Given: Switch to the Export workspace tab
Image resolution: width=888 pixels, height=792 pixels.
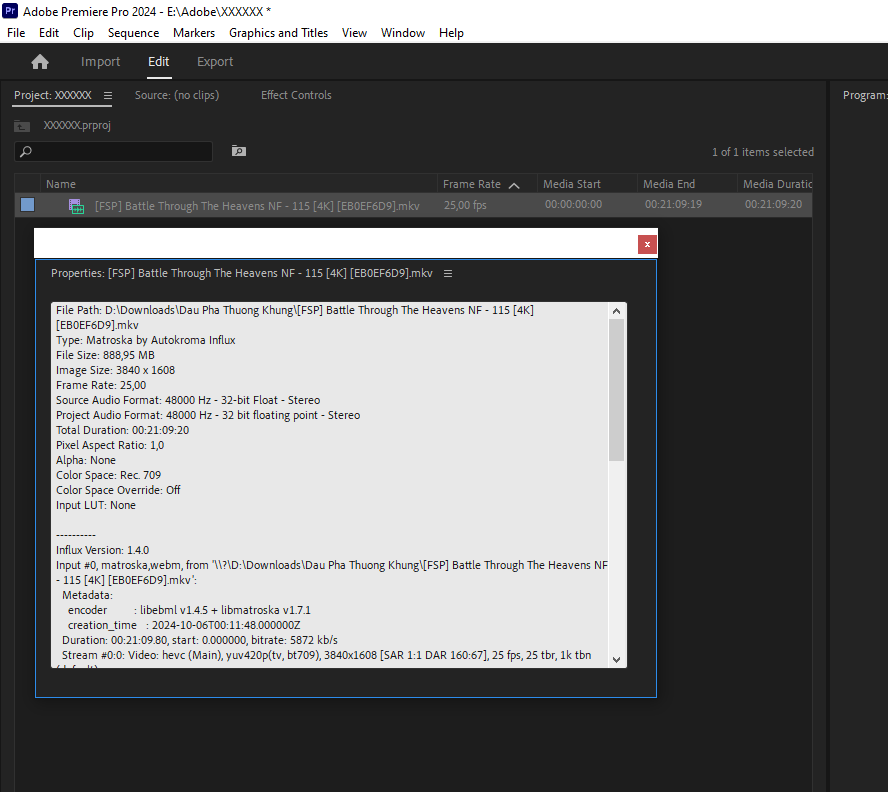Looking at the screenshot, I should point(214,61).
